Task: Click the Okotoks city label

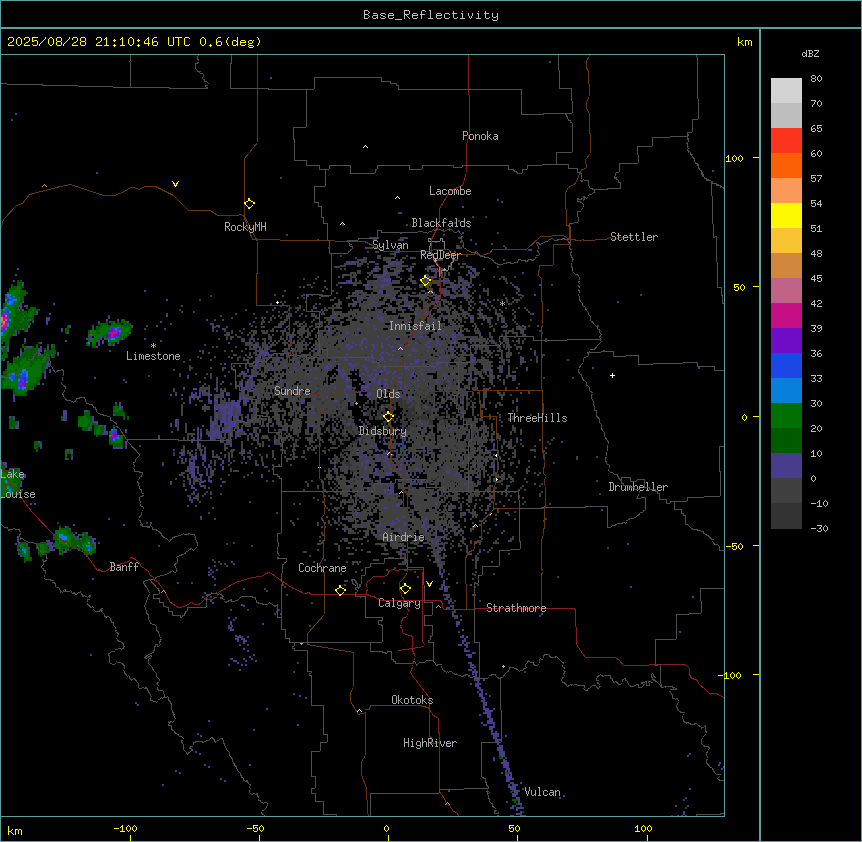Action: 412,700
